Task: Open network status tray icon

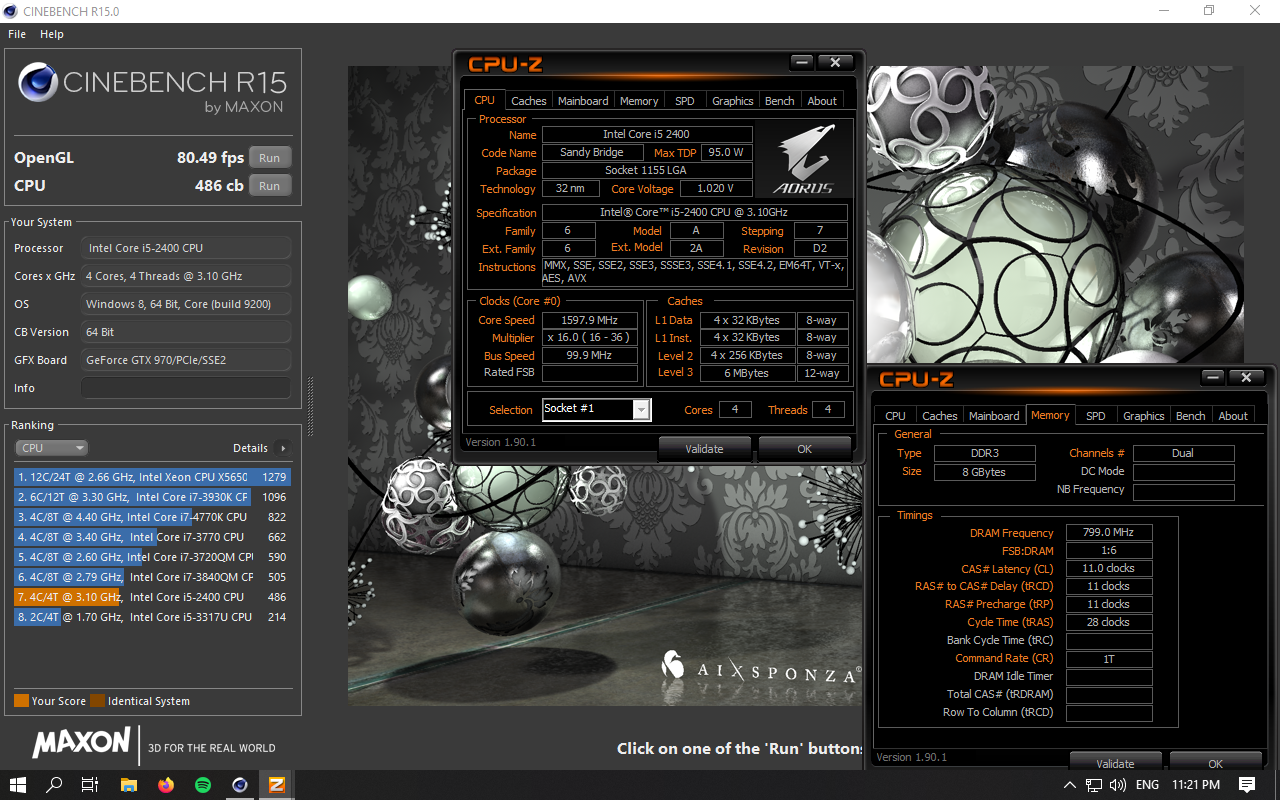Action: tap(1094, 785)
